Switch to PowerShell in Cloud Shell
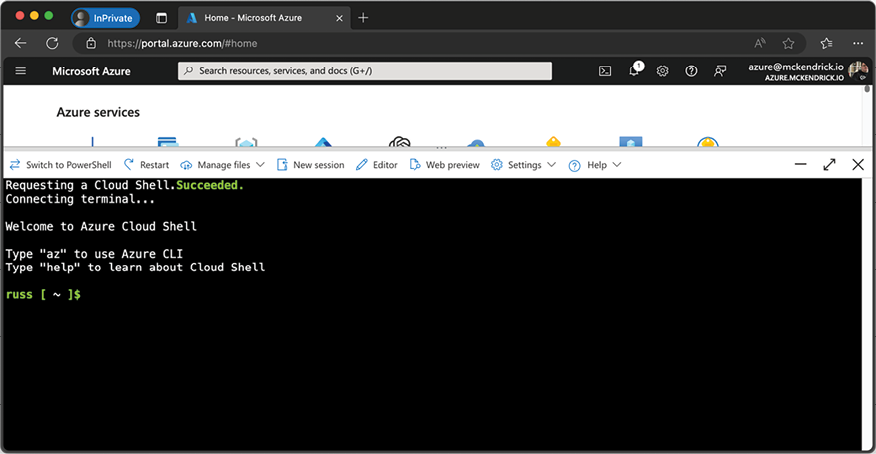Image resolution: width=876 pixels, height=454 pixels. [x=60, y=165]
